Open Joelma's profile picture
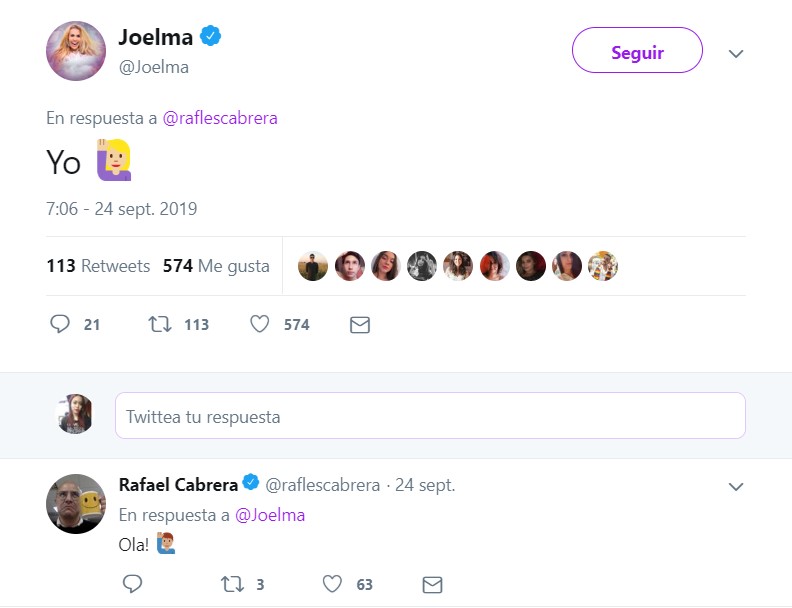This screenshot has width=792, height=608. coord(76,51)
